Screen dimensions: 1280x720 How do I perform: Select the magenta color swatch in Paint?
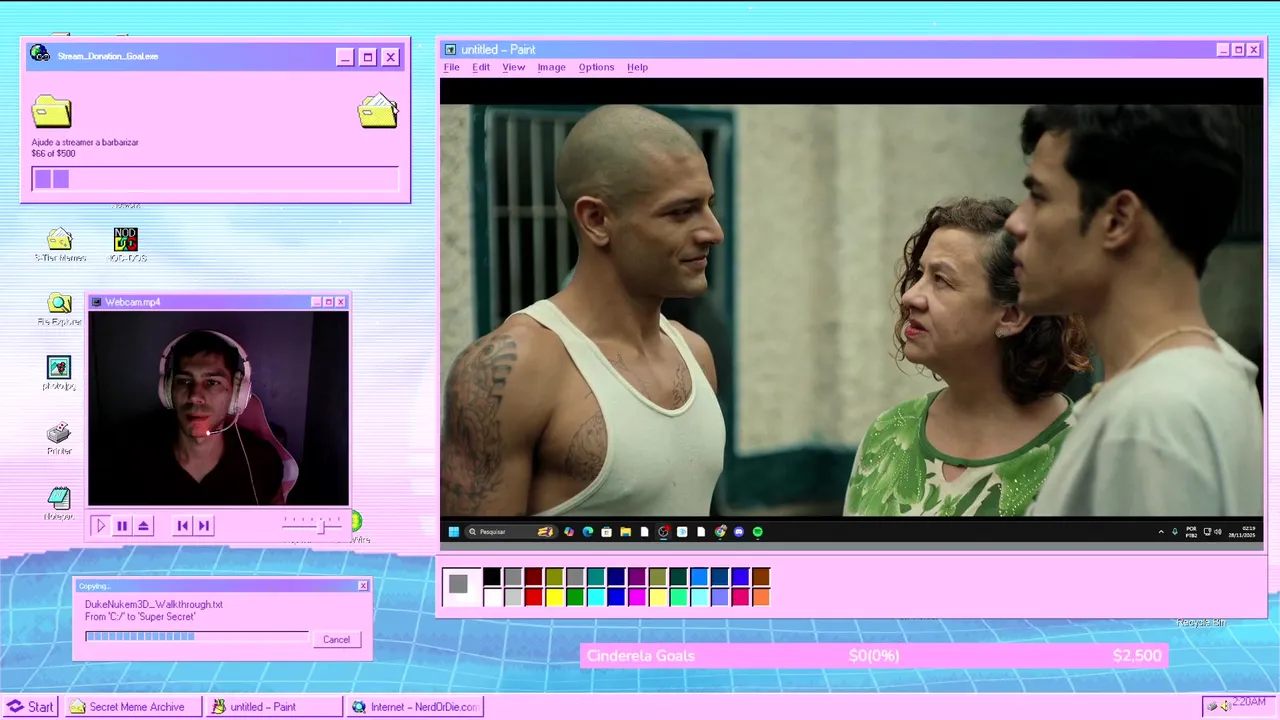point(637,597)
